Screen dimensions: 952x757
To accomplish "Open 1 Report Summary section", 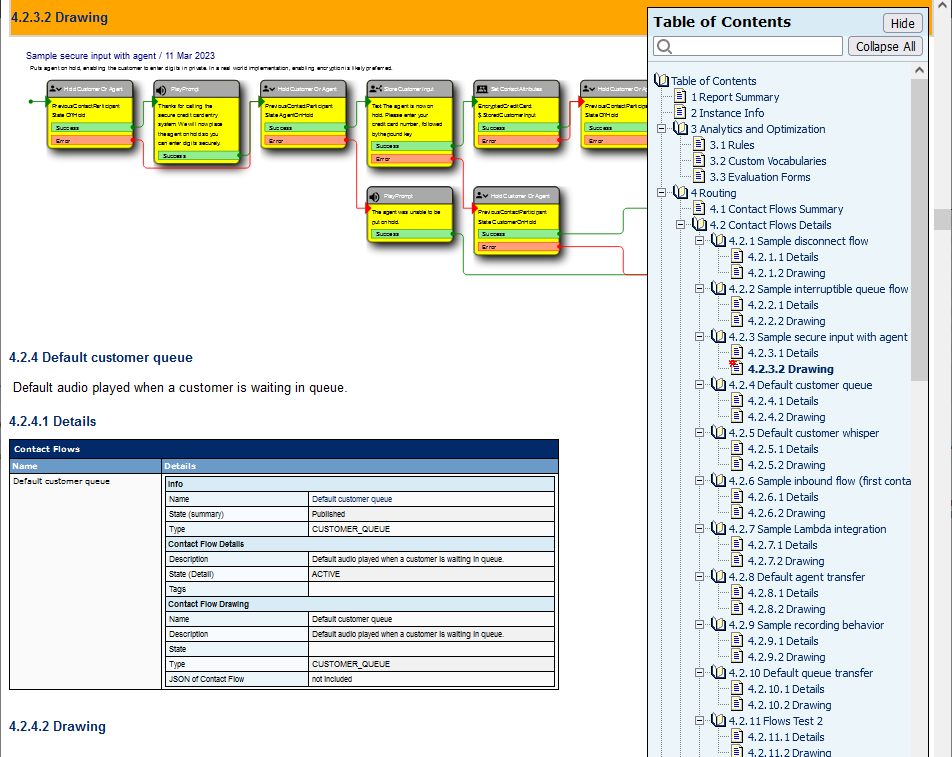I will coord(735,97).
